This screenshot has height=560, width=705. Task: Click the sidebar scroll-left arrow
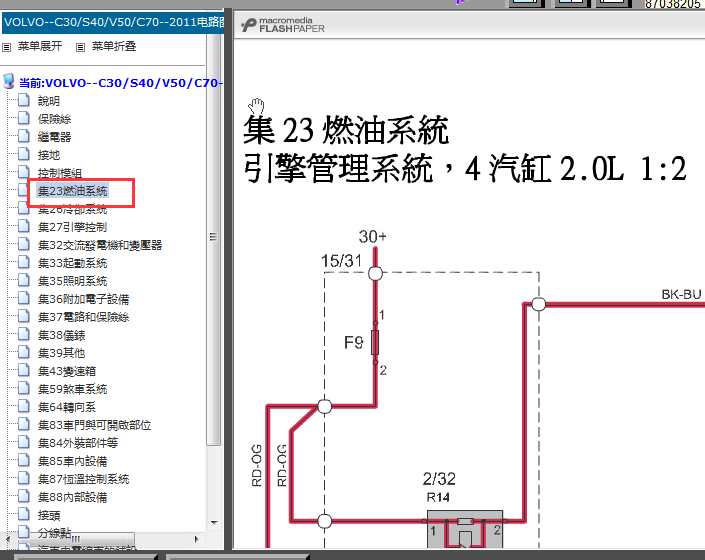click(8, 538)
